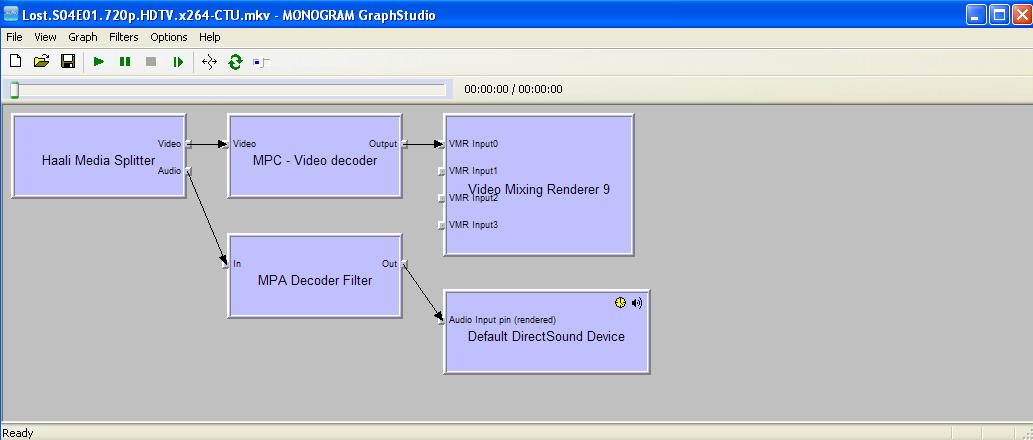Image resolution: width=1033 pixels, height=440 pixels.
Task: Click the VMR Input0 pin
Action: coord(441,144)
